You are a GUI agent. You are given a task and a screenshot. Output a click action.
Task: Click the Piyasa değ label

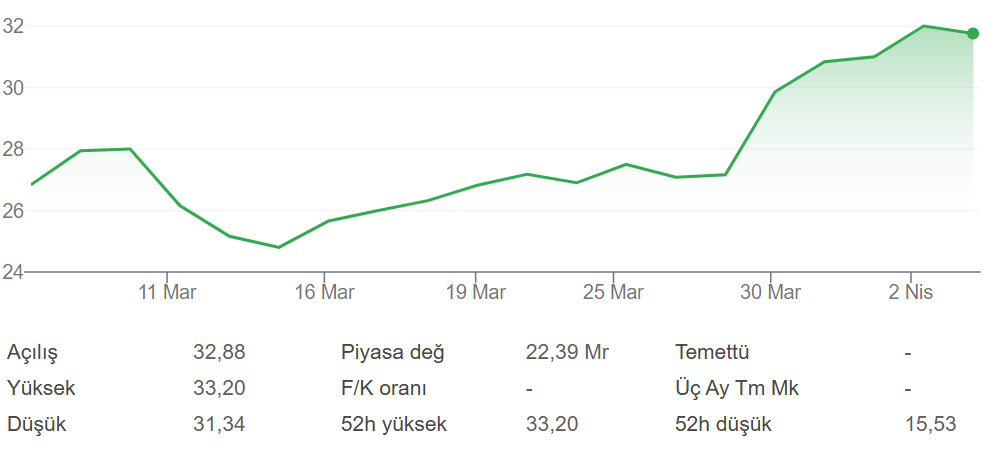(392, 352)
